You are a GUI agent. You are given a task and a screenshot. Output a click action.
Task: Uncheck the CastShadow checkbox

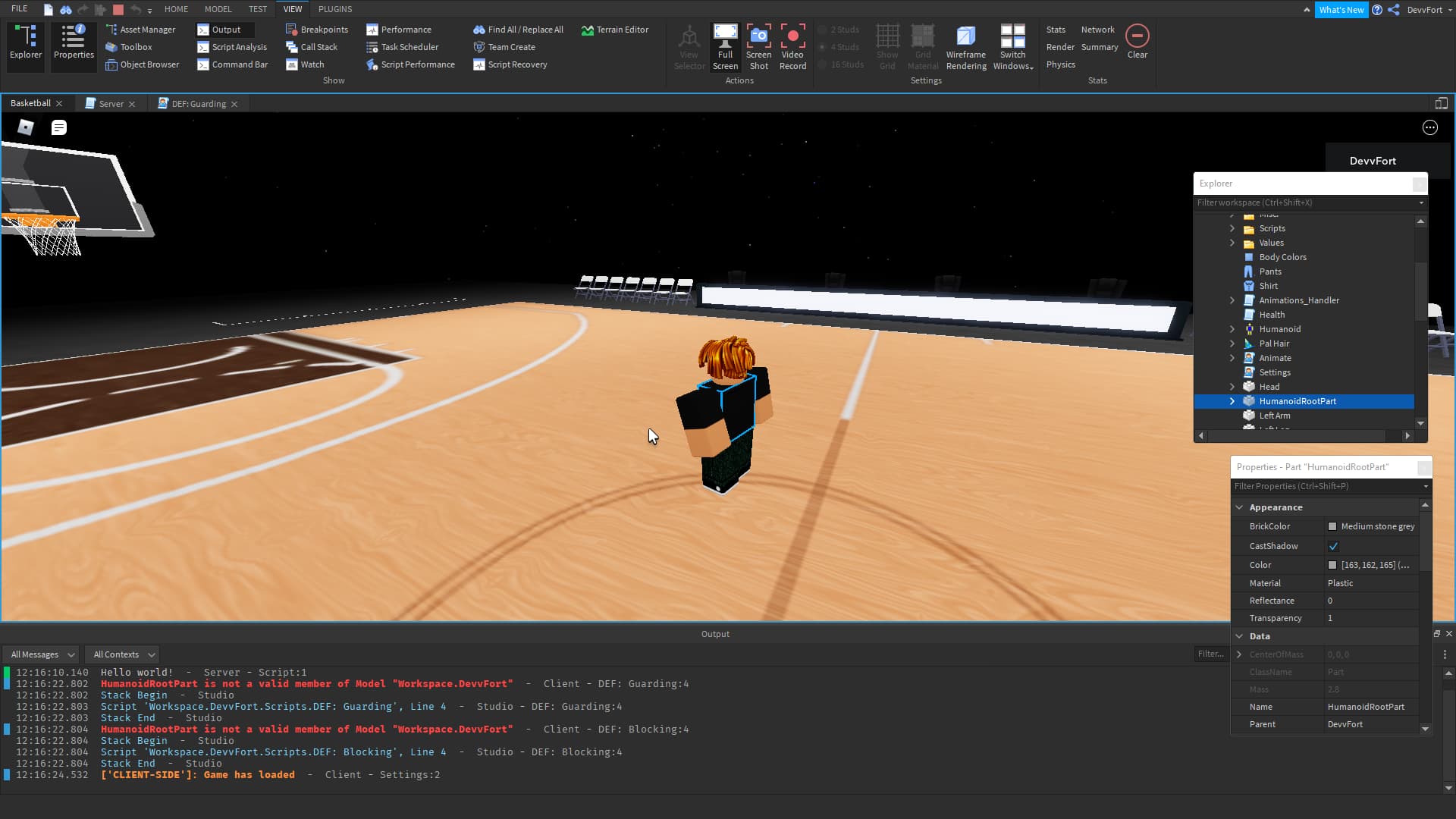(x=1333, y=546)
